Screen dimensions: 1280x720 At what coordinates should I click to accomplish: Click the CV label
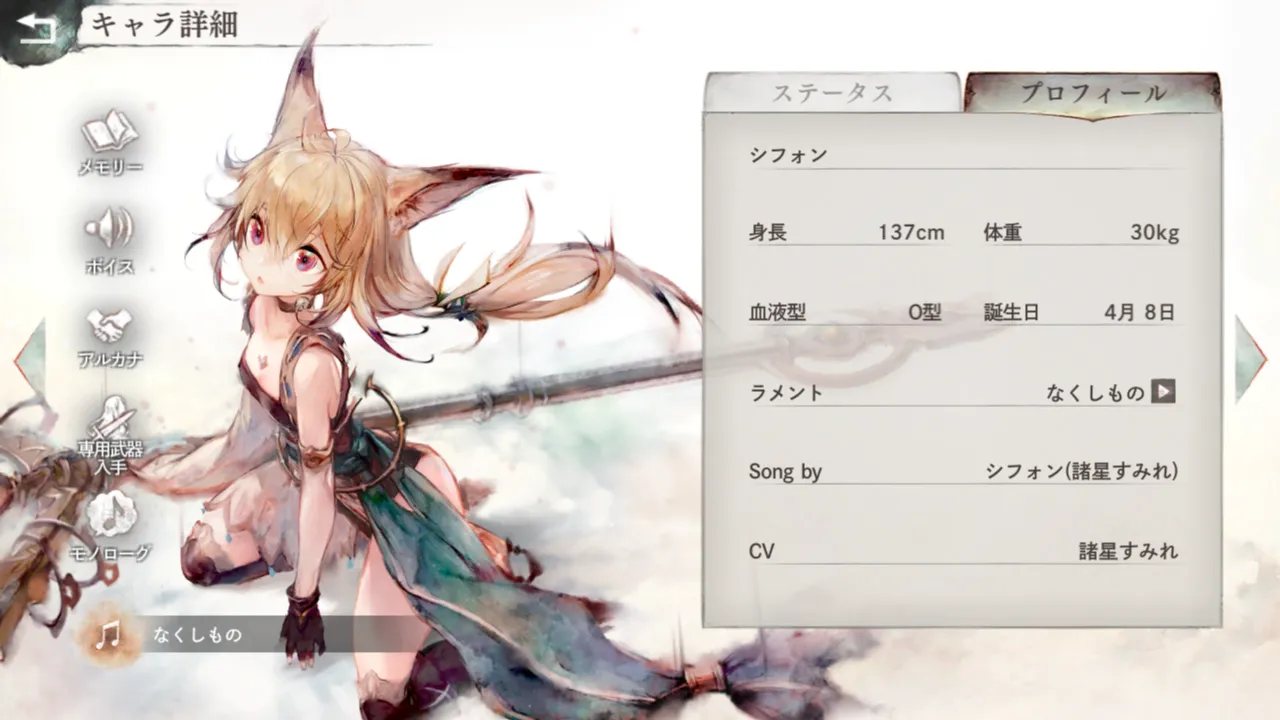(762, 551)
